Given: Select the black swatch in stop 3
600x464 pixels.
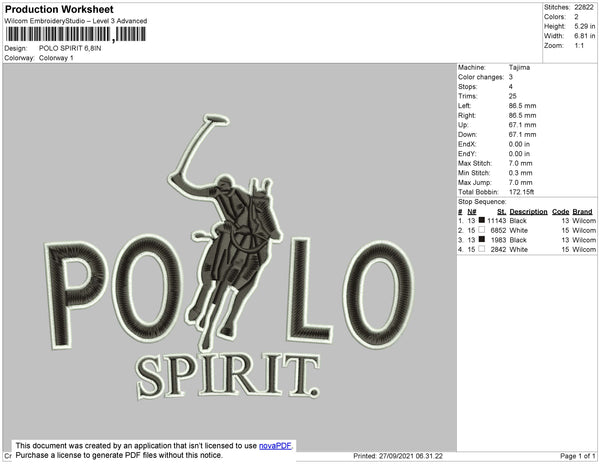Looking at the screenshot, I should tap(482, 239).
